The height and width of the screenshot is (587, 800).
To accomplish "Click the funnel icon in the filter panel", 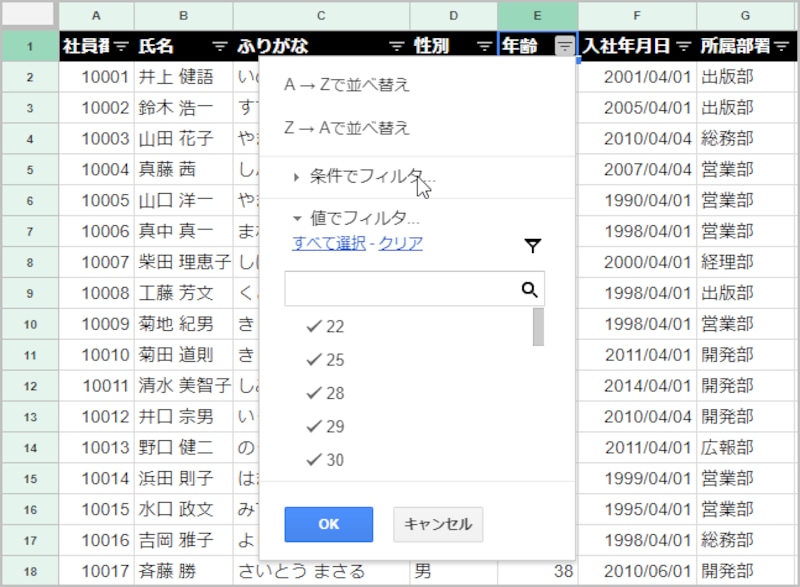I will pyautogui.click(x=534, y=244).
